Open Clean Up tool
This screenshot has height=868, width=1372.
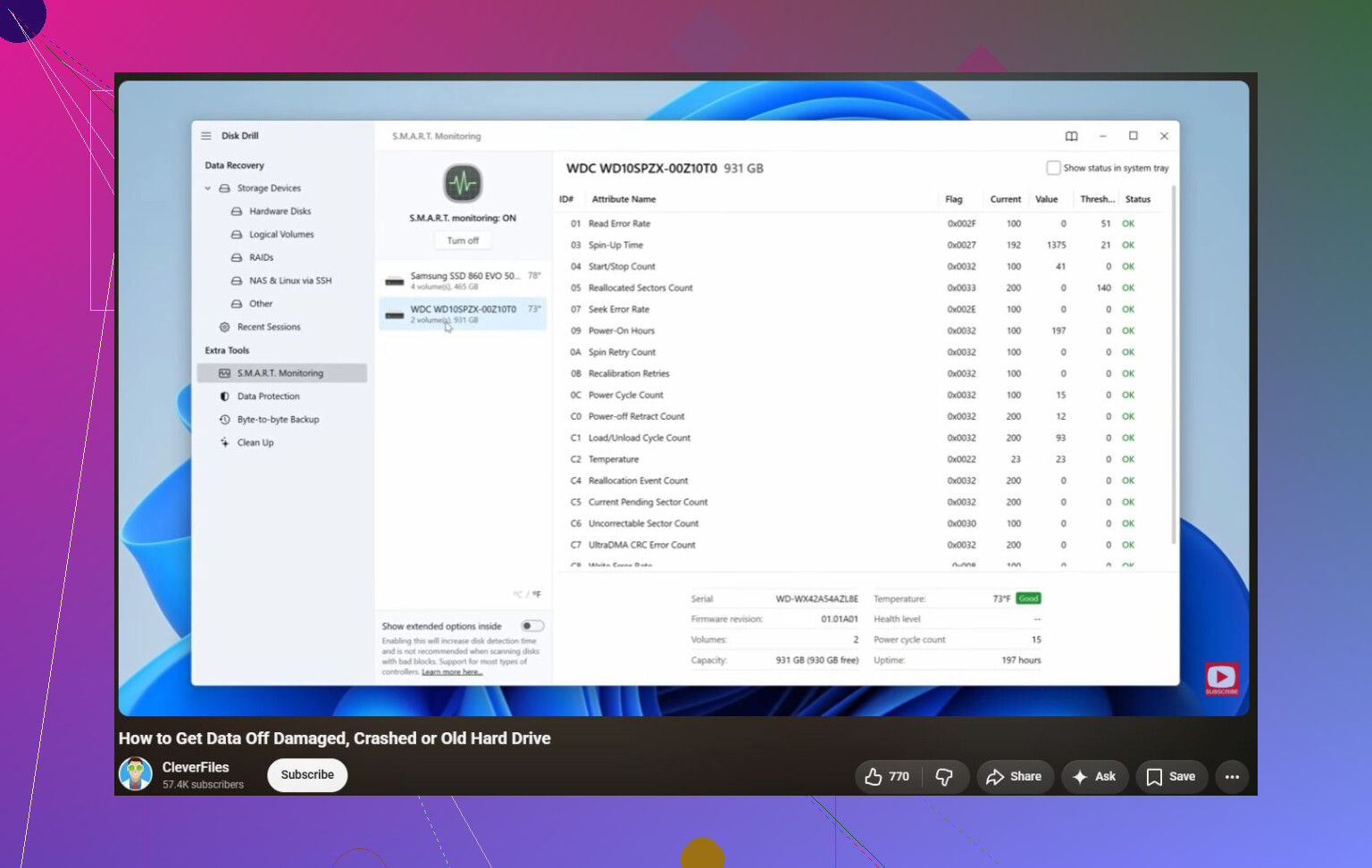[x=255, y=443]
